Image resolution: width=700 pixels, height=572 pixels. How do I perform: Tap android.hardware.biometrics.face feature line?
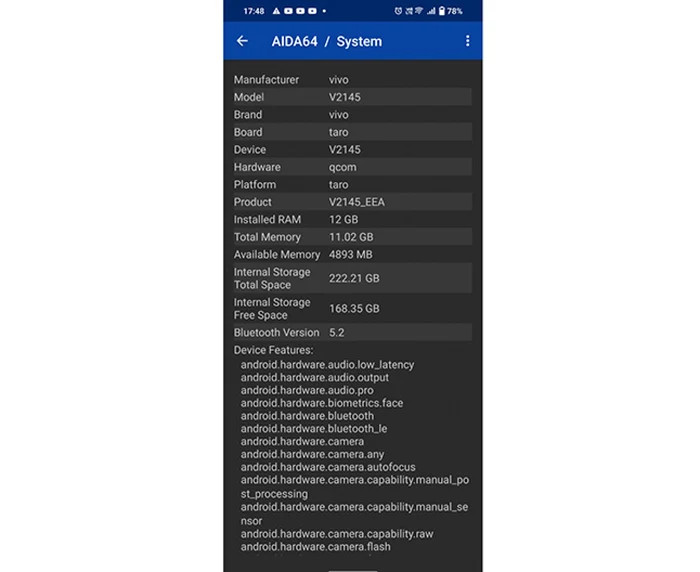[x=322, y=403]
